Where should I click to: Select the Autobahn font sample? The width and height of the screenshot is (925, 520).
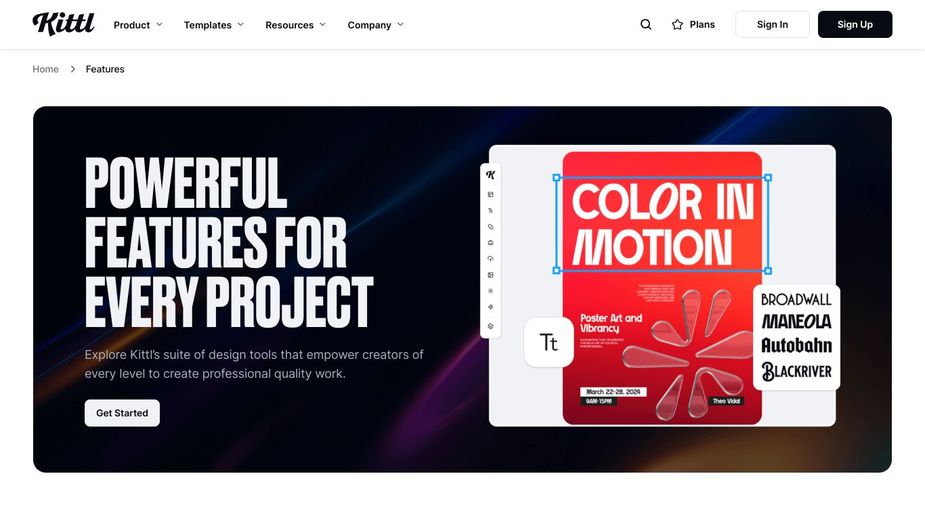coord(796,346)
